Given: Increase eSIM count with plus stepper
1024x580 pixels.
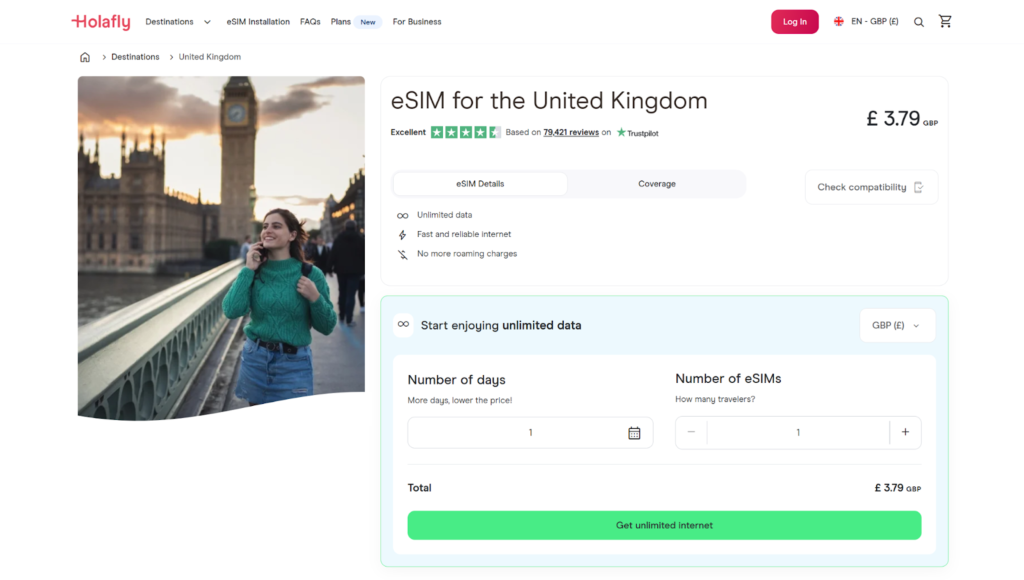Looking at the screenshot, I should click(905, 432).
